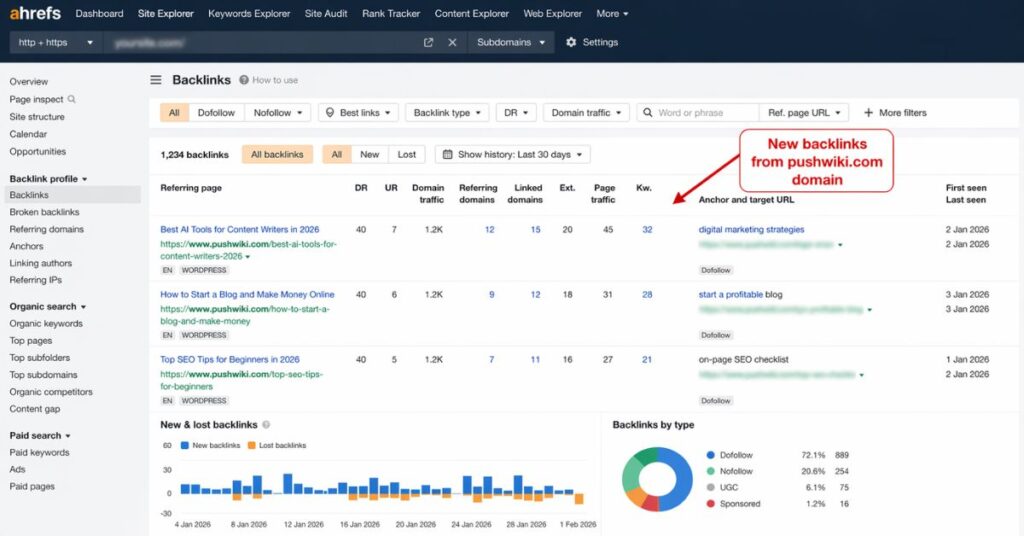
Task: Open Content Explorer tab
Action: pyautogui.click(x=472, y=13)
